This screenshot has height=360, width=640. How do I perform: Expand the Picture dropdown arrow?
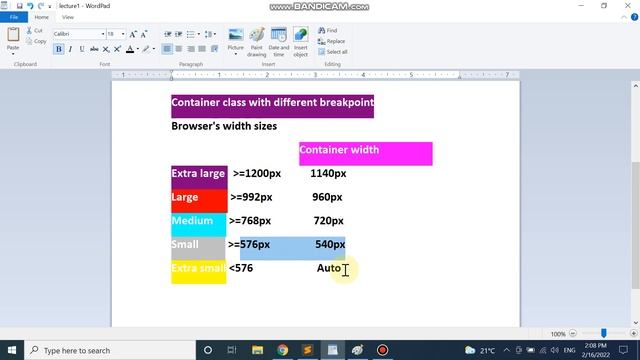pos(236,53)
